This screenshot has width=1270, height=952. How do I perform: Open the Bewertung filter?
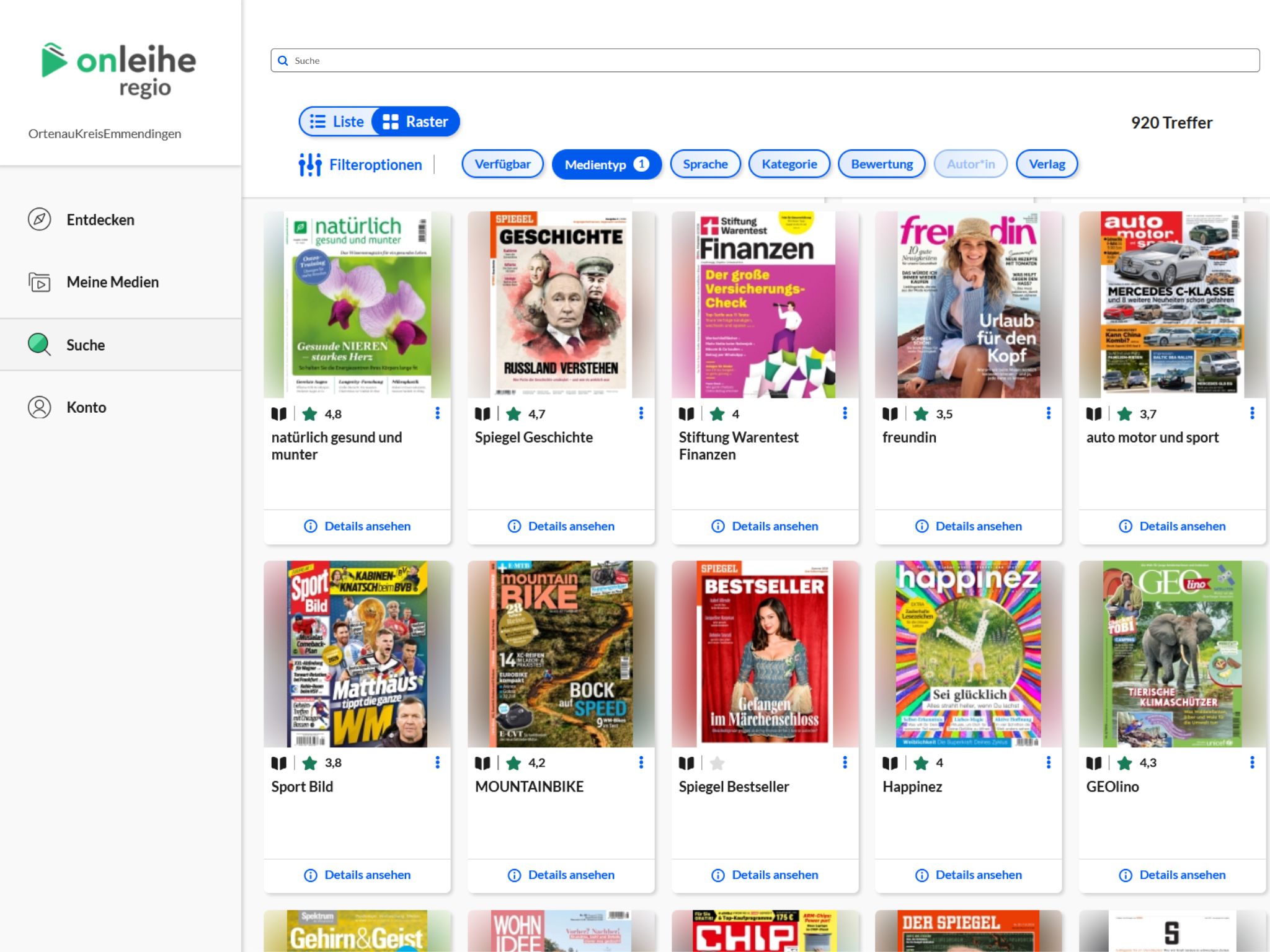point(882,164)
